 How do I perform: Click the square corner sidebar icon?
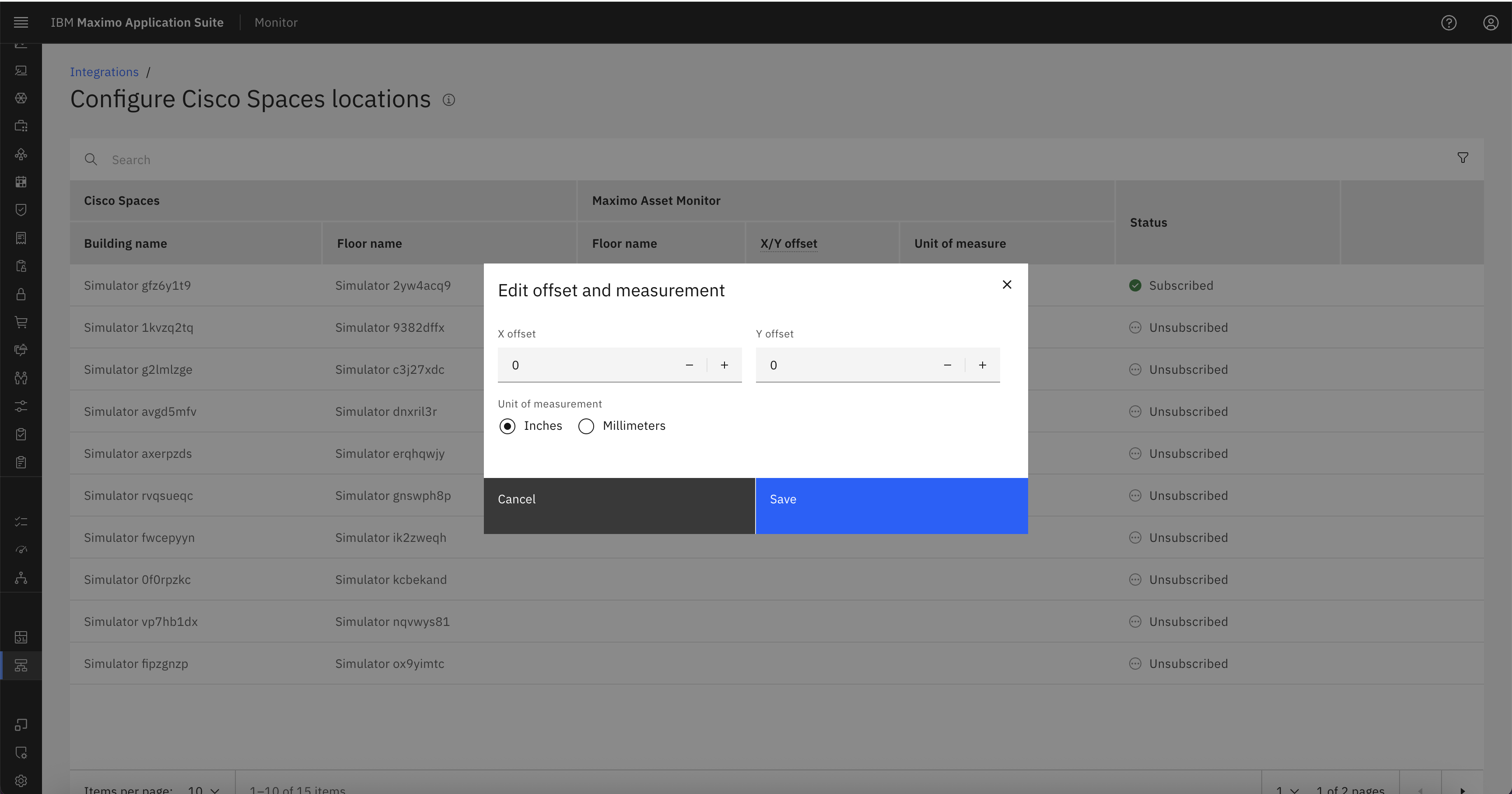(21, 725)
